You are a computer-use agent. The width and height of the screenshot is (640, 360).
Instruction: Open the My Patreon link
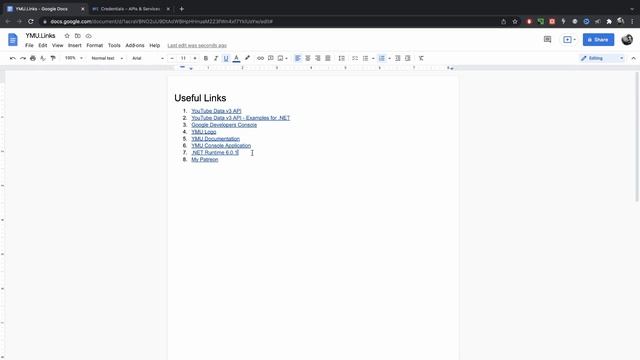(x=205, y=160)
